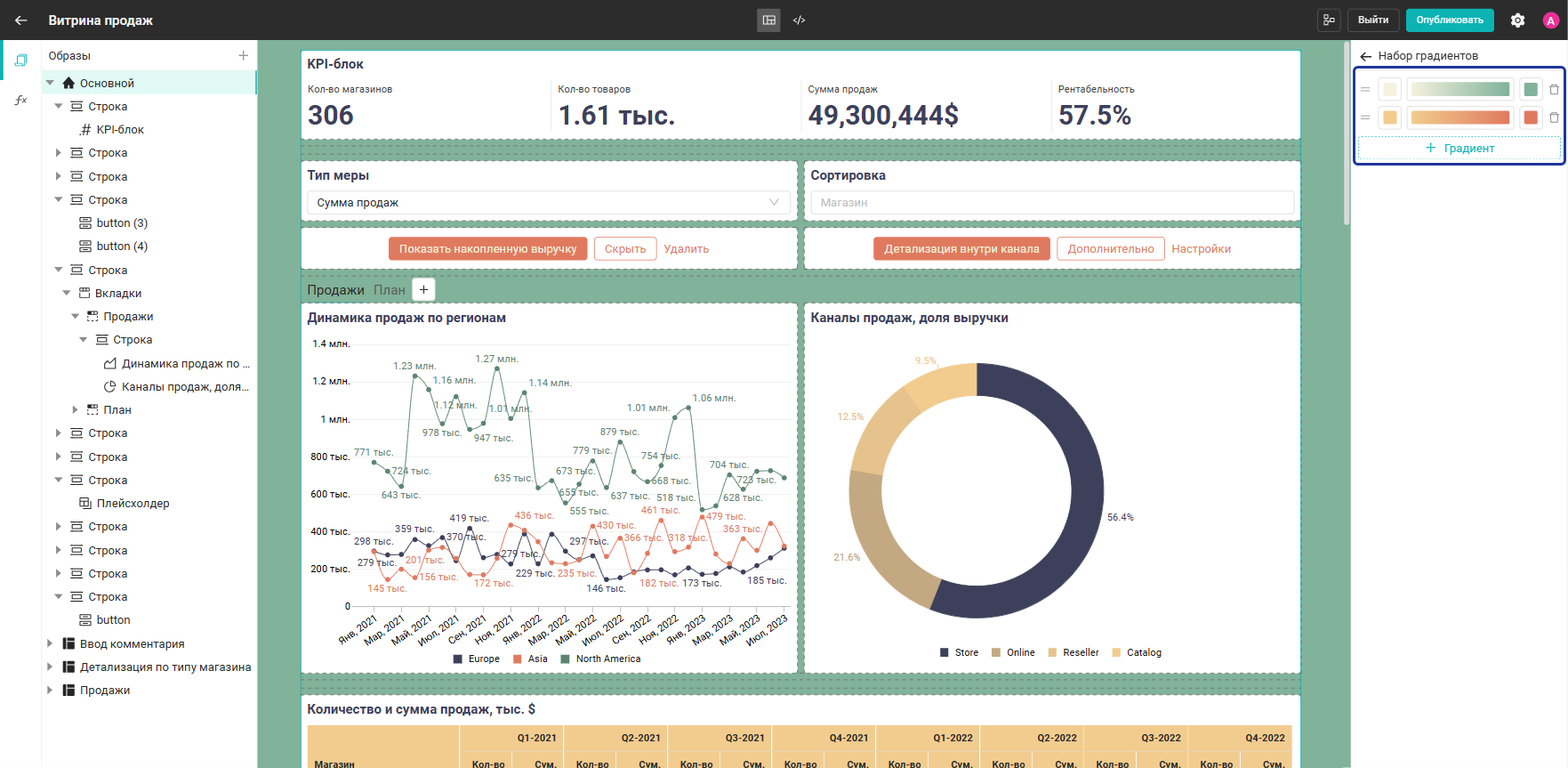Delete the green gradient with trash icon

point(1554,89)
